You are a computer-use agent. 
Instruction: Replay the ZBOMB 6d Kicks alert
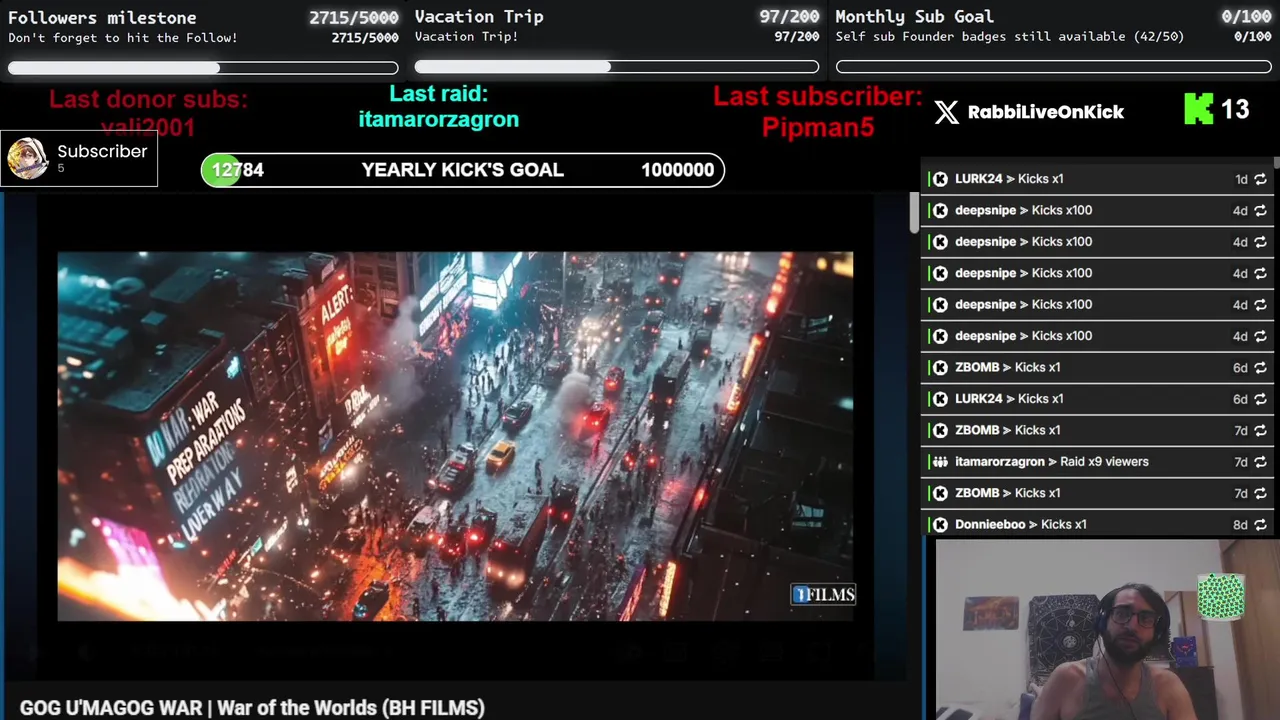pyautogui.click(x=1260, y=367)
